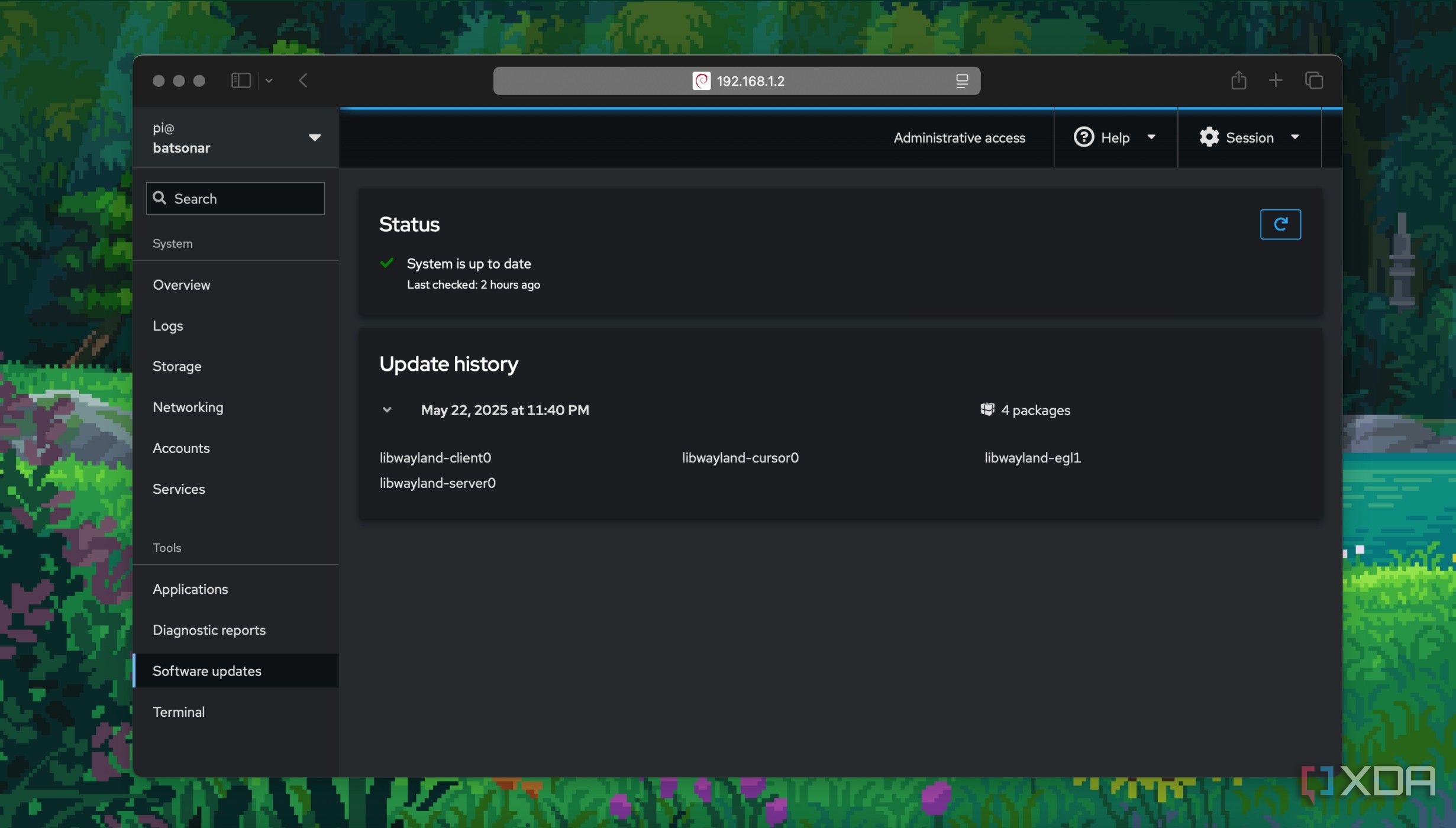Click the Administrative access button
This screenshot has width=1456, height=828.
pyautogui.click(x=959, y=138)
